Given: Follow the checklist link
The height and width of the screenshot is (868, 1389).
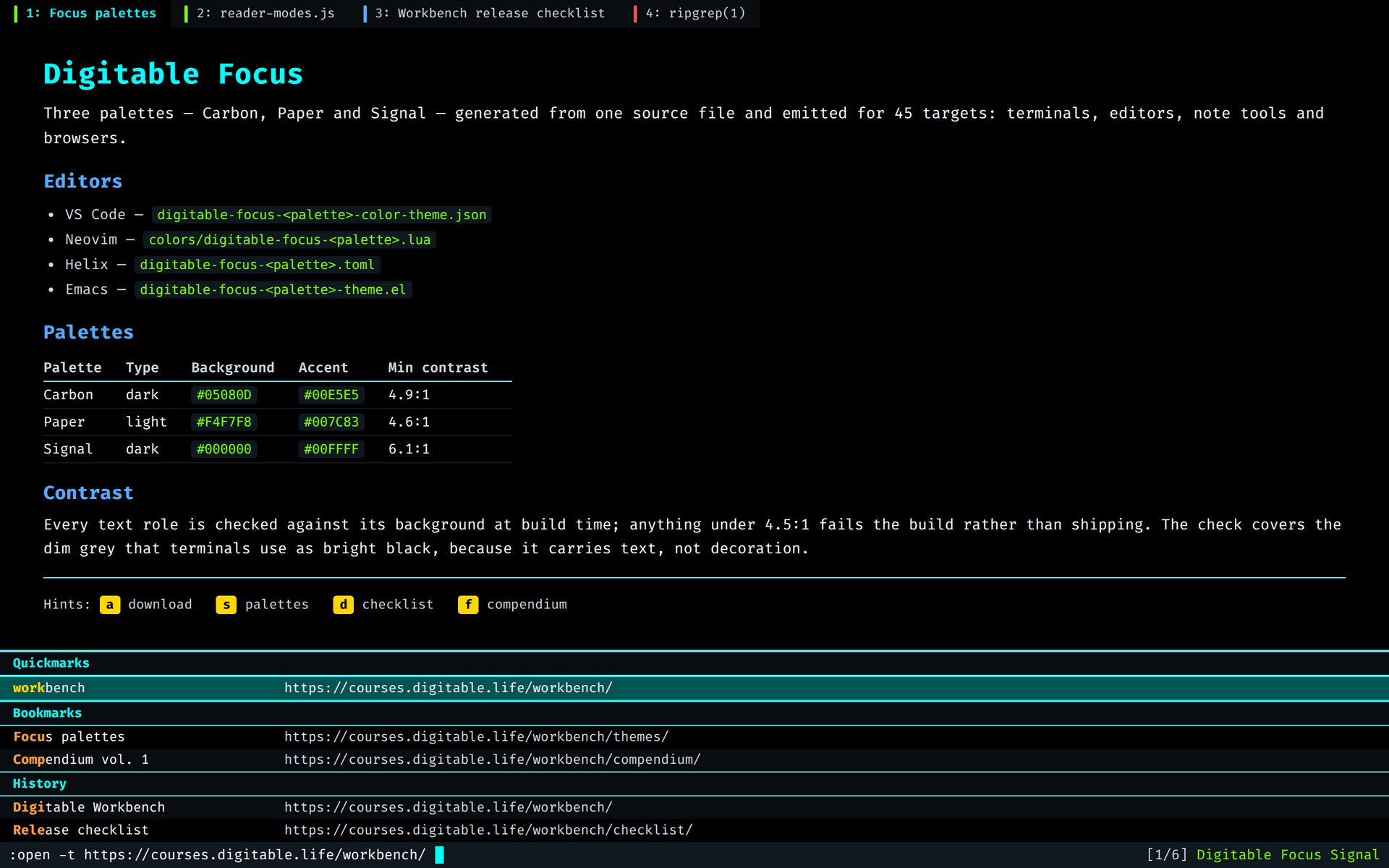Looking at the screenshot, I should (x=398, y=605).
